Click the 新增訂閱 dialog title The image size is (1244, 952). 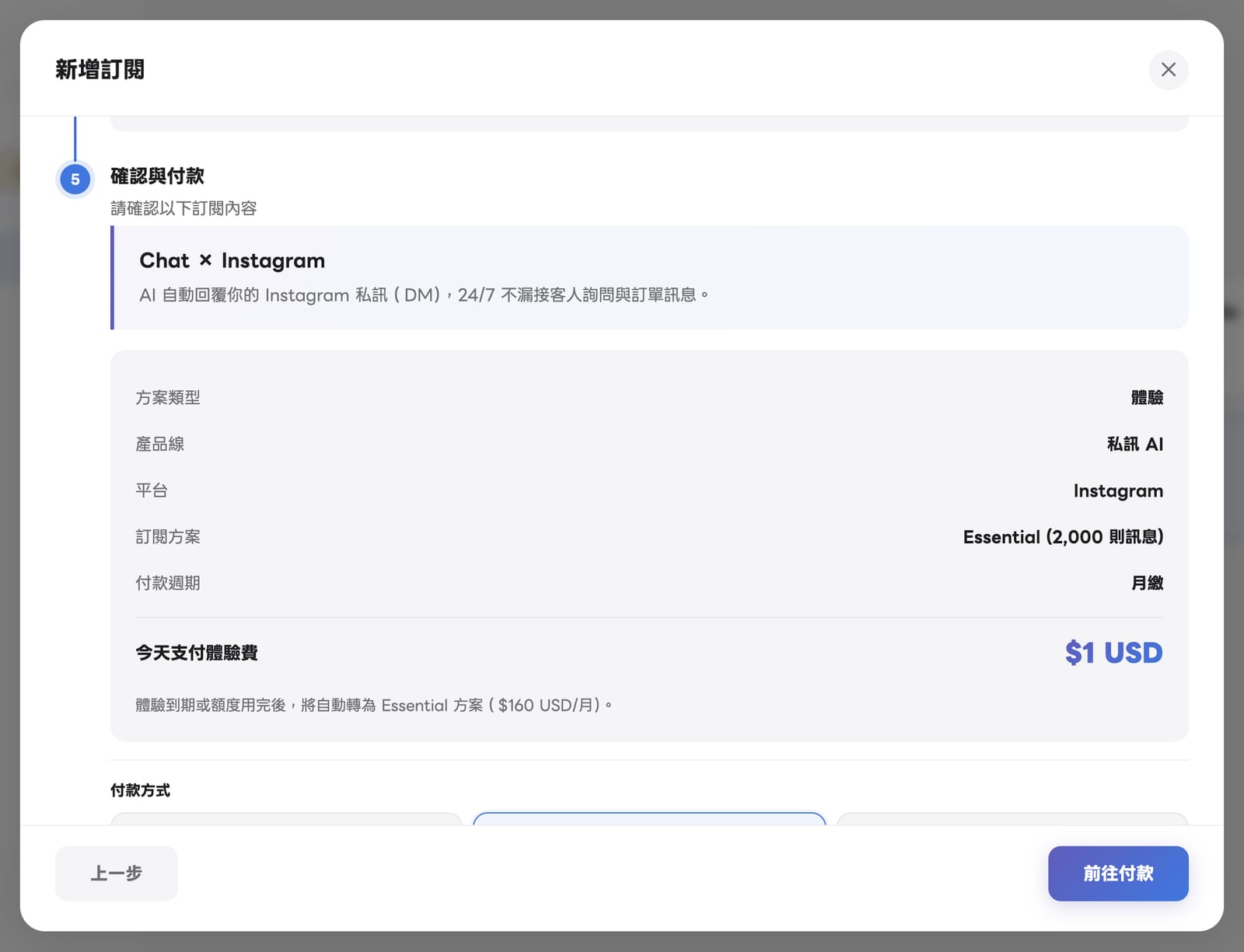[100, 70]
